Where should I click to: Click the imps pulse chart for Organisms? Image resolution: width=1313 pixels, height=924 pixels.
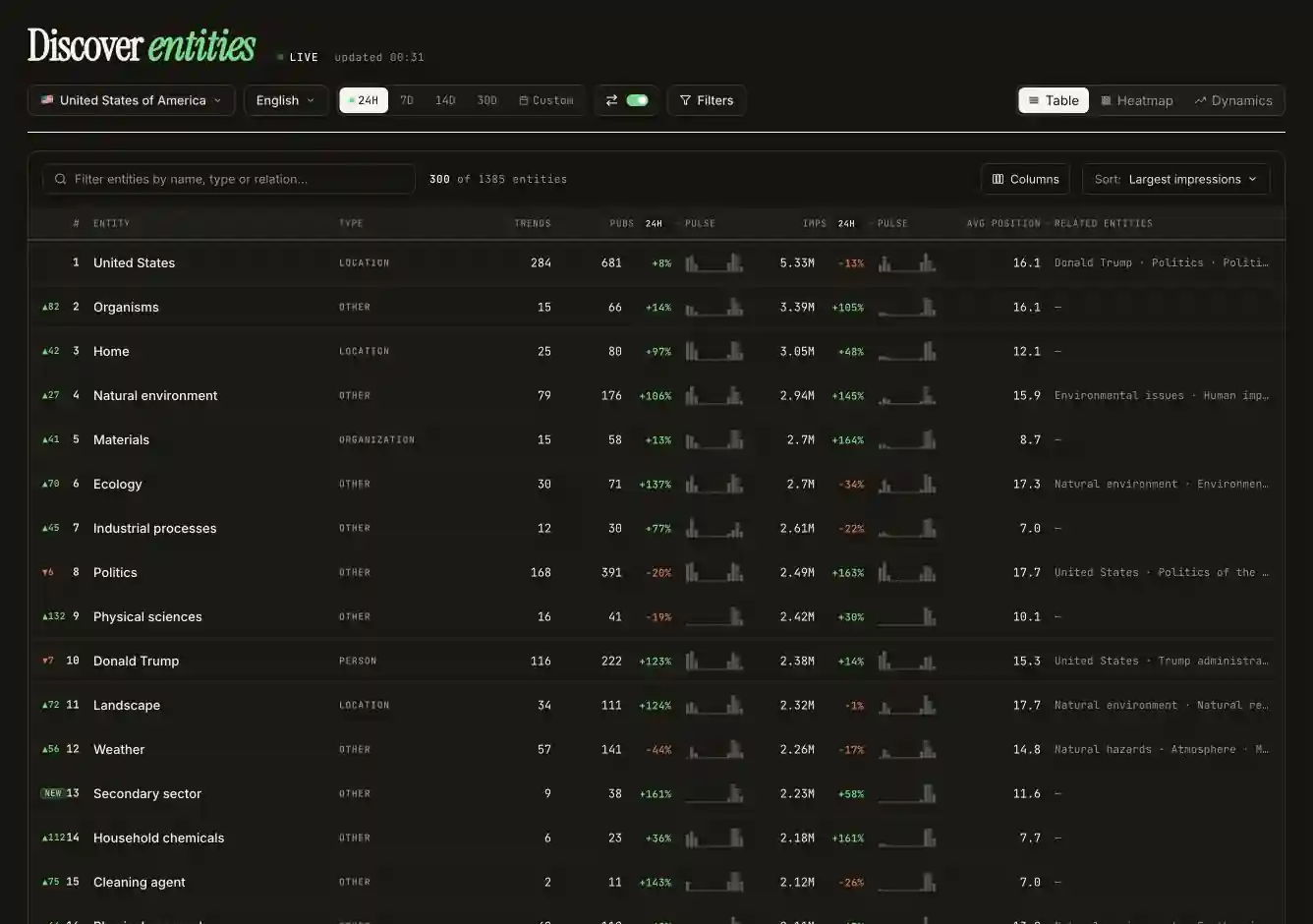click(x=907, y=307)
